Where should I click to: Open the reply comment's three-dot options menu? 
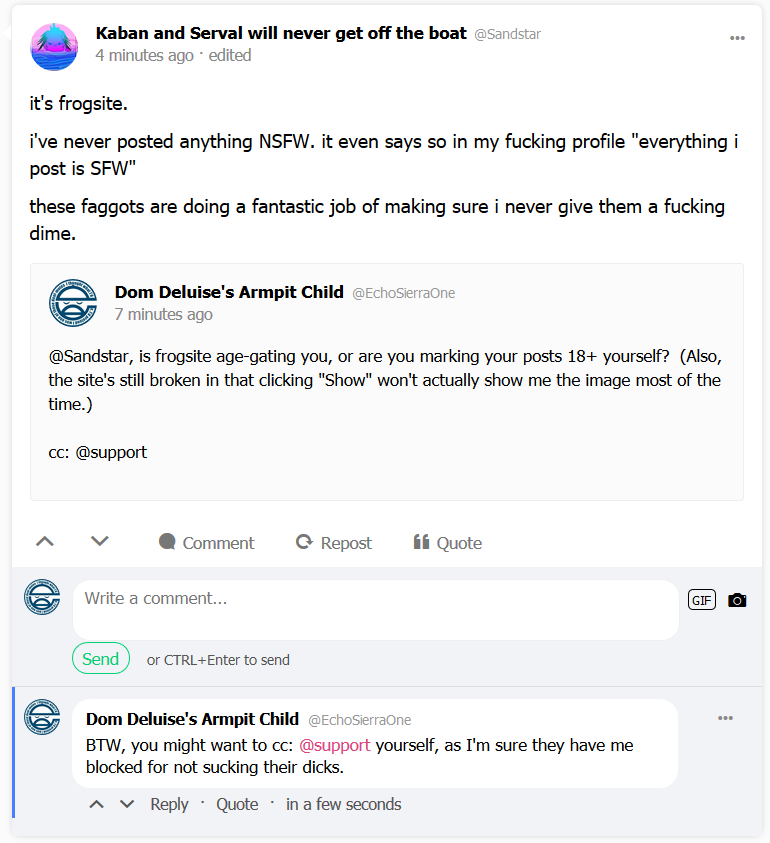[725, 718]
